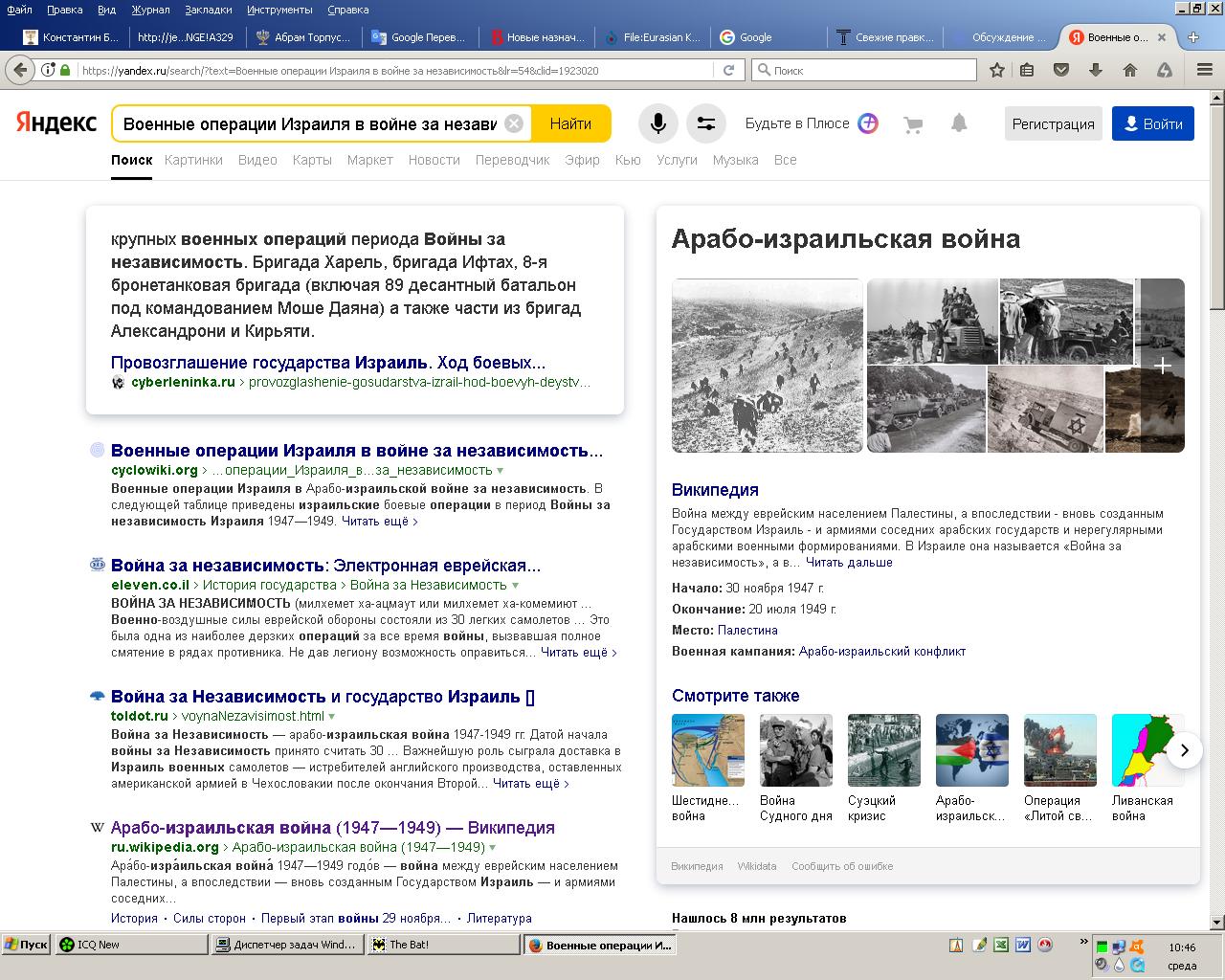1225x980 pixels.
Task: Expand the dropdown arrow next to the cyclowiki.org result
Action: click(x=501, y=471)
